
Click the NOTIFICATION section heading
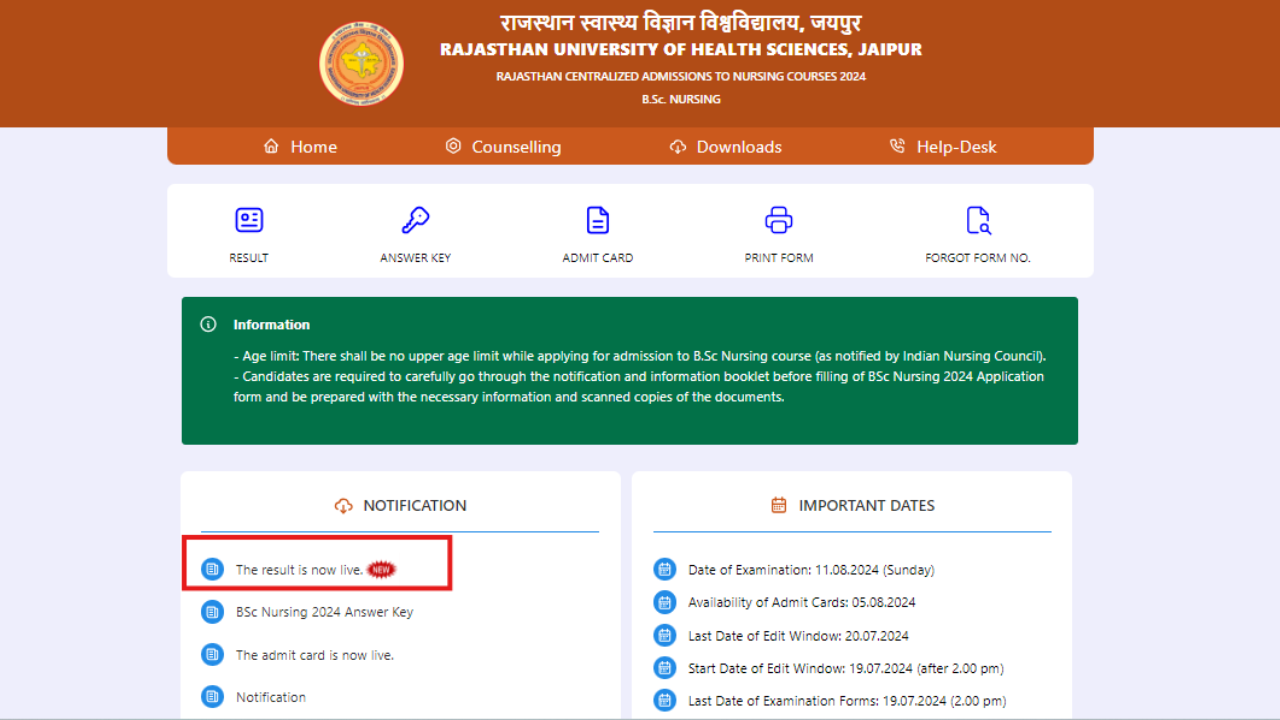(x=415, y=506)
